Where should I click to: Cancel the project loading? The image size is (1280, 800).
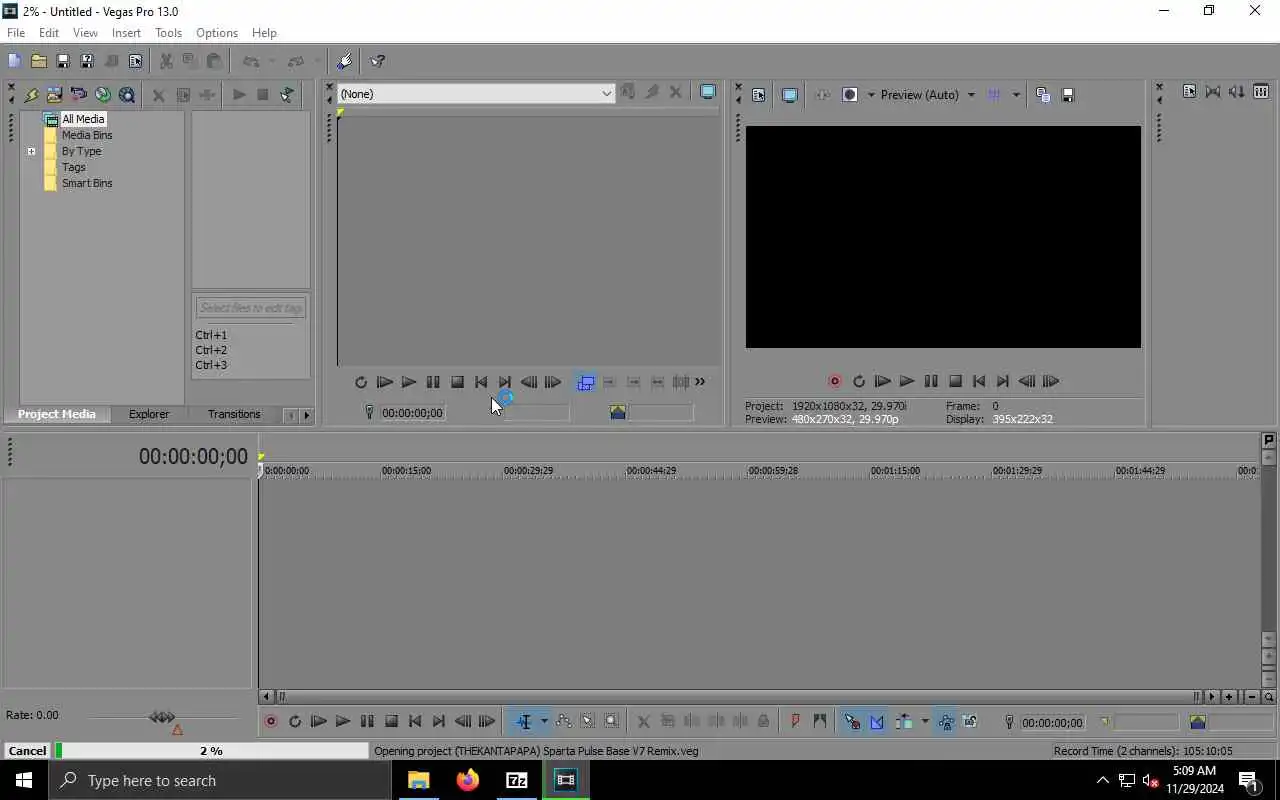click(27, 751)
